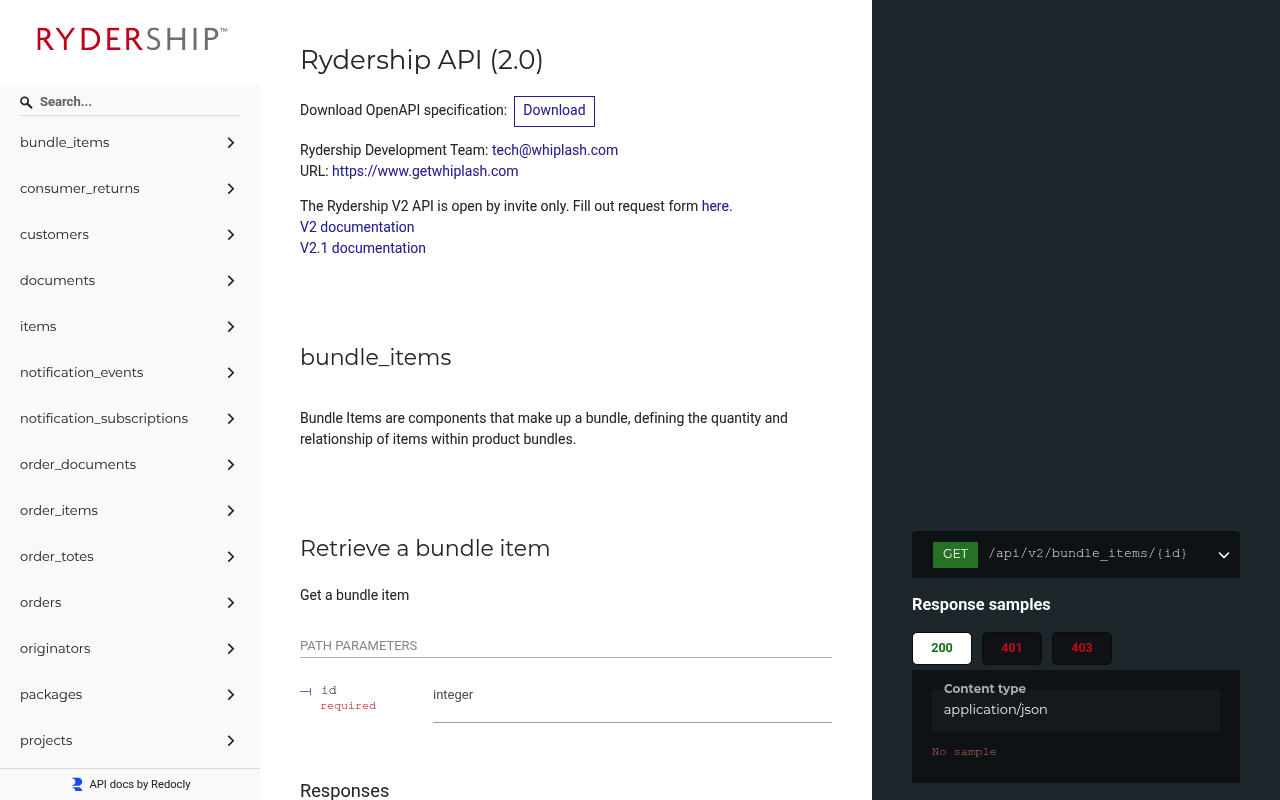Select the 403 response sample tab
Image resolution: width=1280 pixels, height=800 pixels.
[1082, 648]
